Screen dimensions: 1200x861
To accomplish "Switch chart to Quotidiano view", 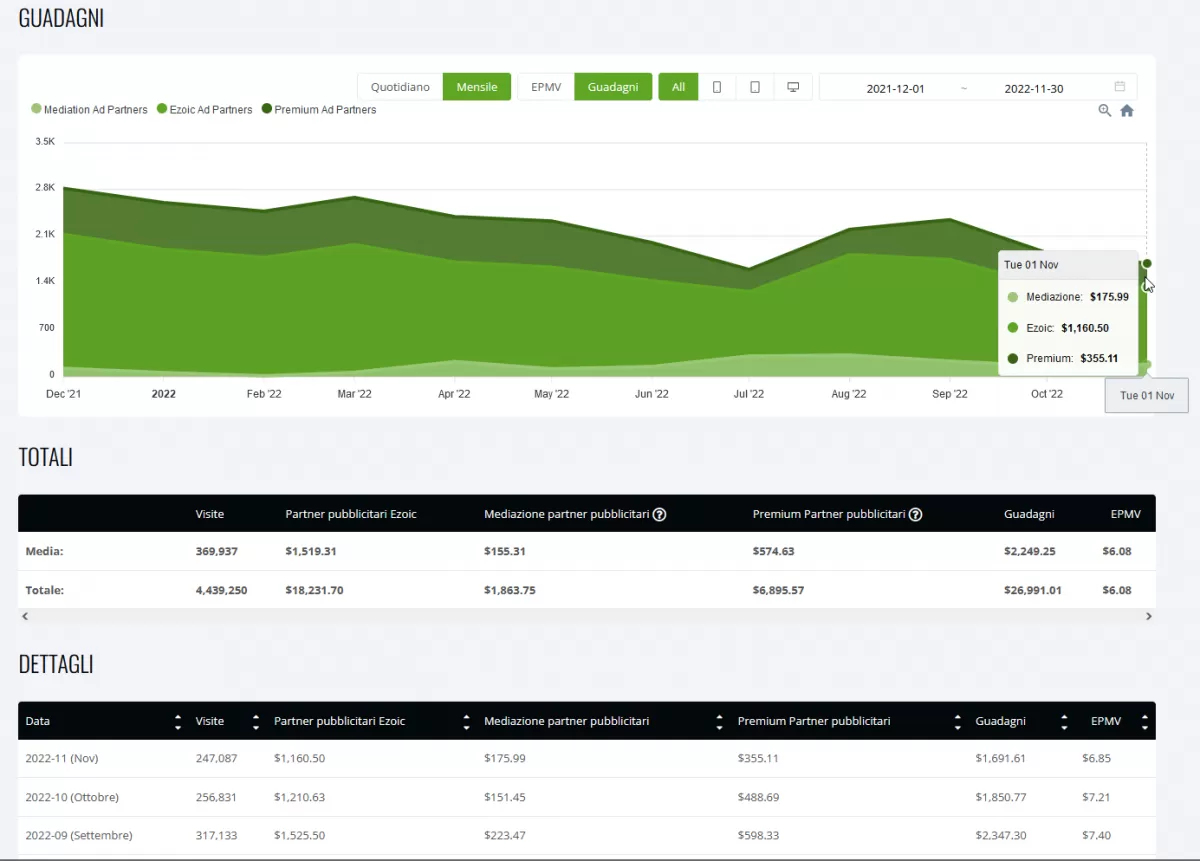I will 400,87.
